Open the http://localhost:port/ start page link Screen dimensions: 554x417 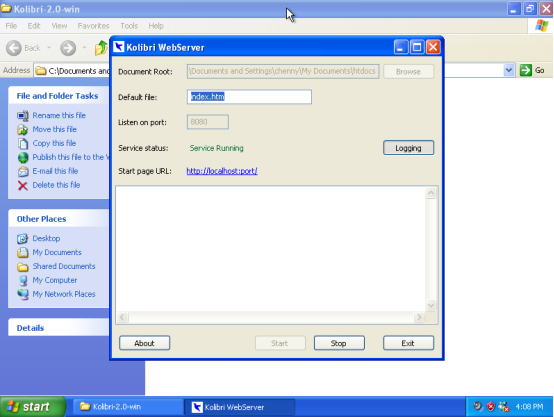[x=222, y=171]
